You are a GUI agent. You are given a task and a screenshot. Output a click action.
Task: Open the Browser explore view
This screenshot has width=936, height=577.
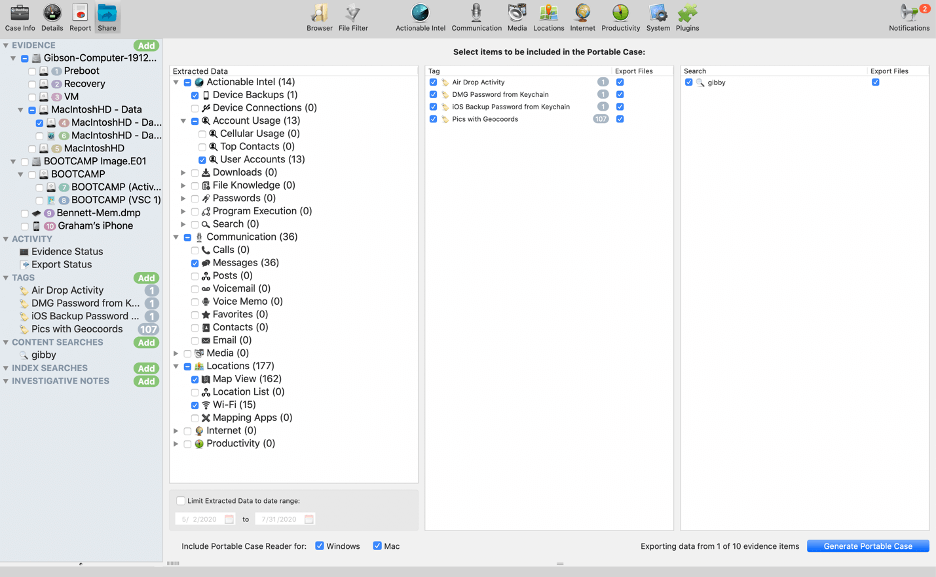point(318,16)
